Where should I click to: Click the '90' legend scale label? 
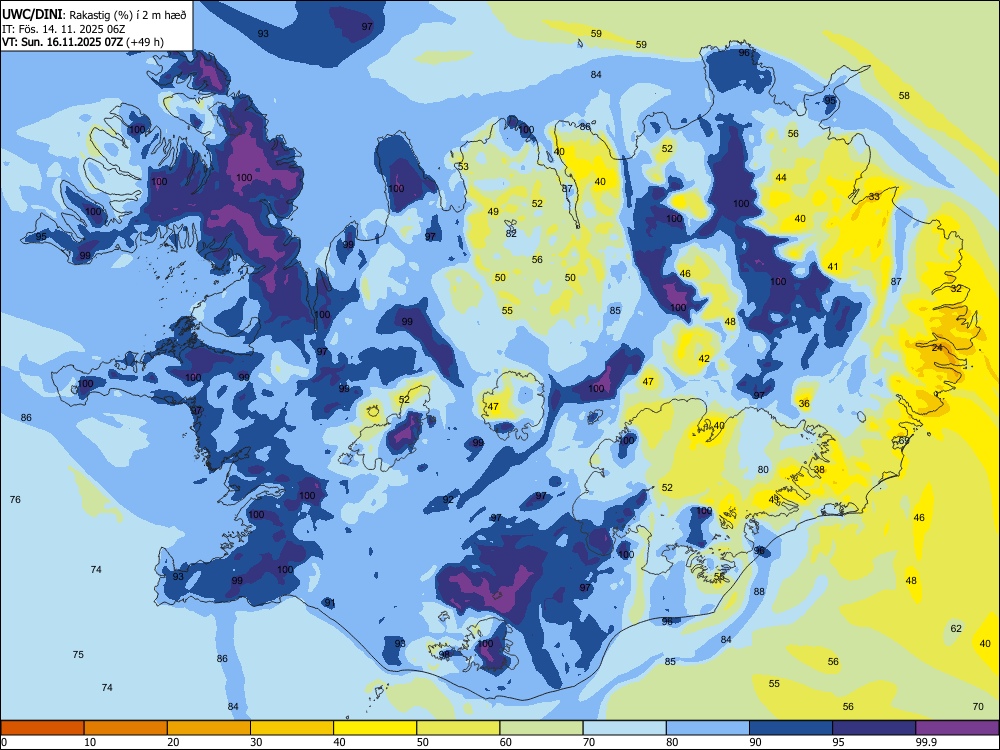click(x=755, y=742)
